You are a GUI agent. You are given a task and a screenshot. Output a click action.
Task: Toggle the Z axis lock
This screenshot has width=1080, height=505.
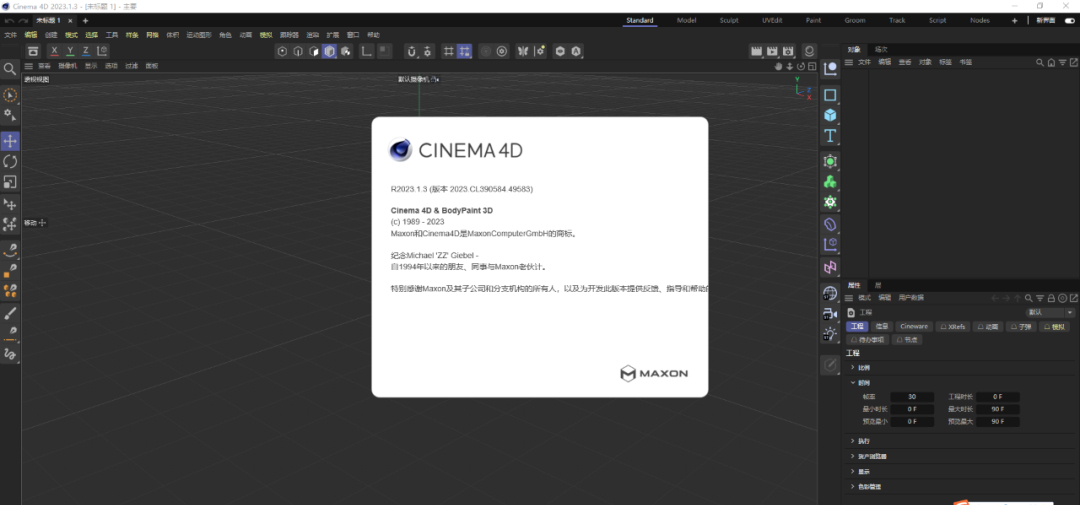tap(86, 51)
